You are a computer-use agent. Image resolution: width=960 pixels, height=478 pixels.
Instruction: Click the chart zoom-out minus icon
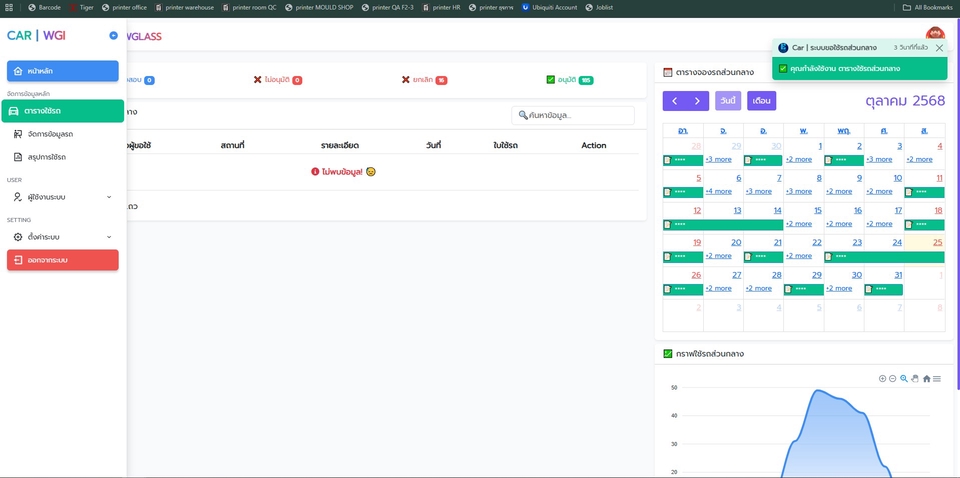click(893, 379)
